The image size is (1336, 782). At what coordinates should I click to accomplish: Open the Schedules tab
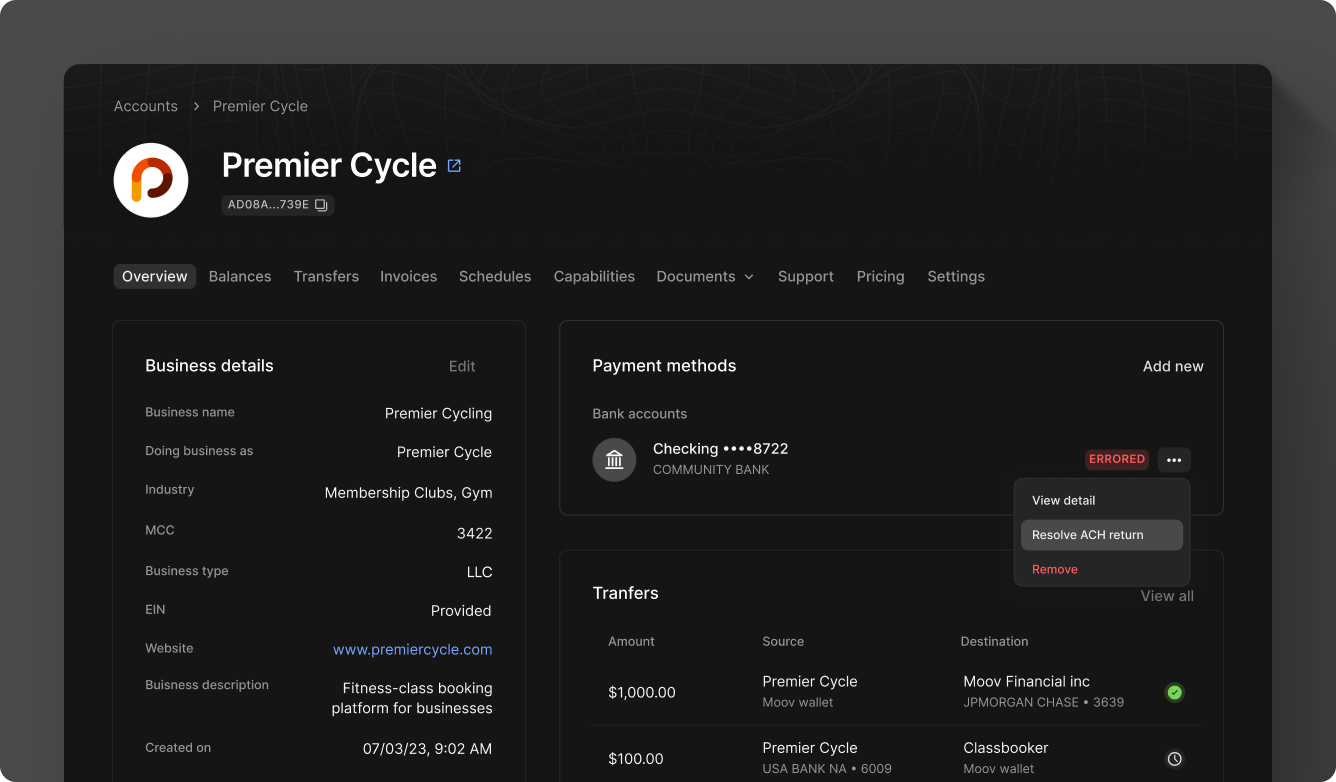click(495, 277)
